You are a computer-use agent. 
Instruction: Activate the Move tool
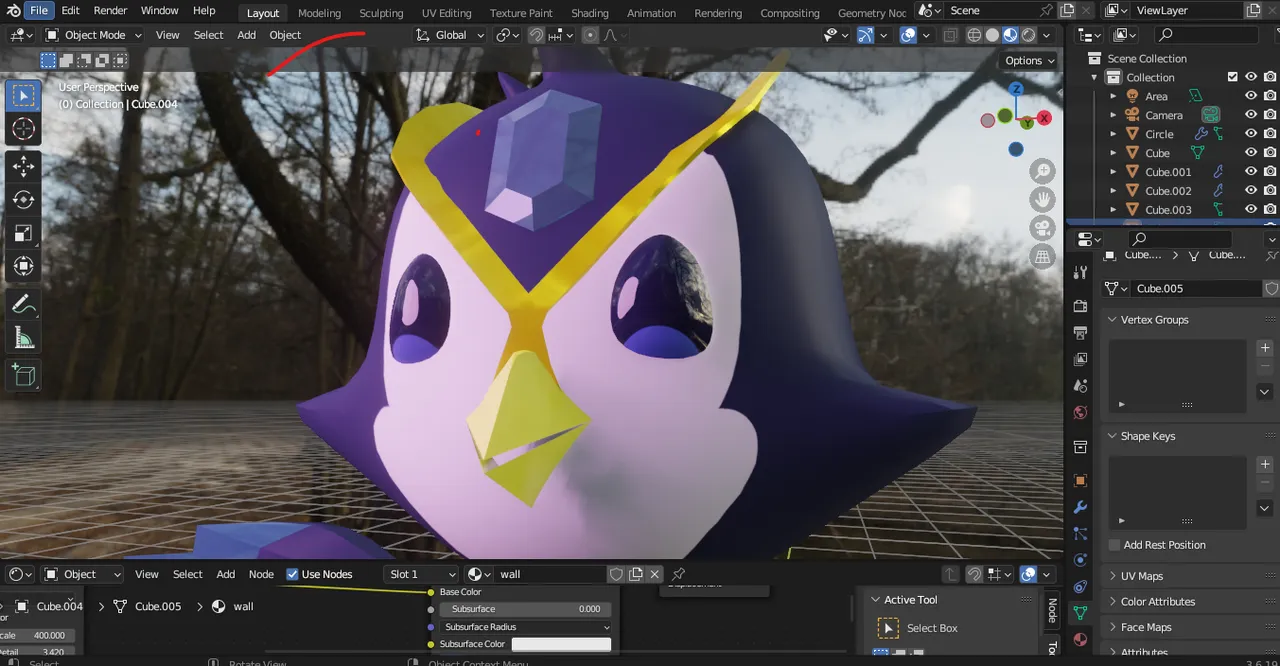(x=23, y=167)
